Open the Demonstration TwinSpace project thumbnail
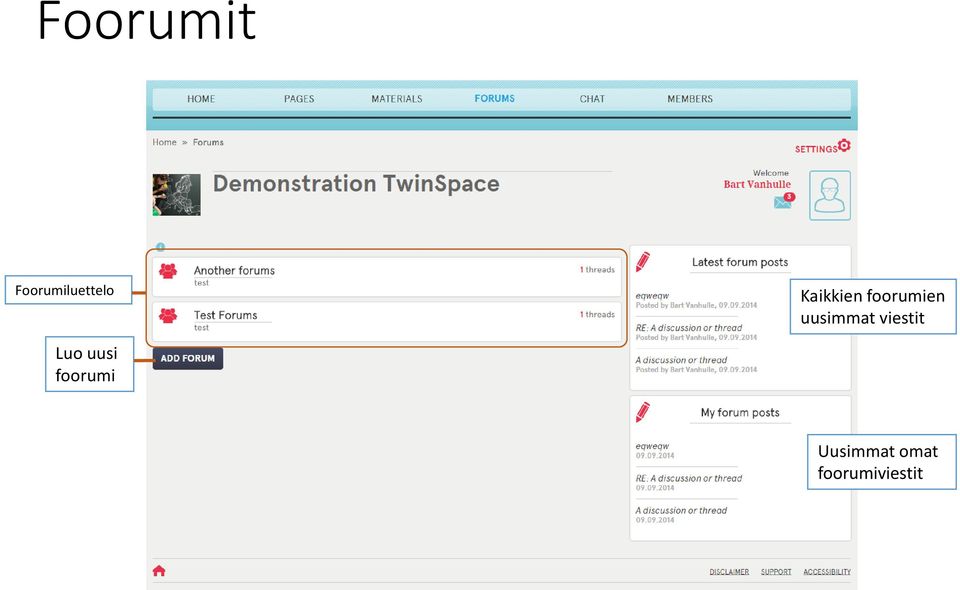Viewport: 960px width, 590px height. click(176, 195)
